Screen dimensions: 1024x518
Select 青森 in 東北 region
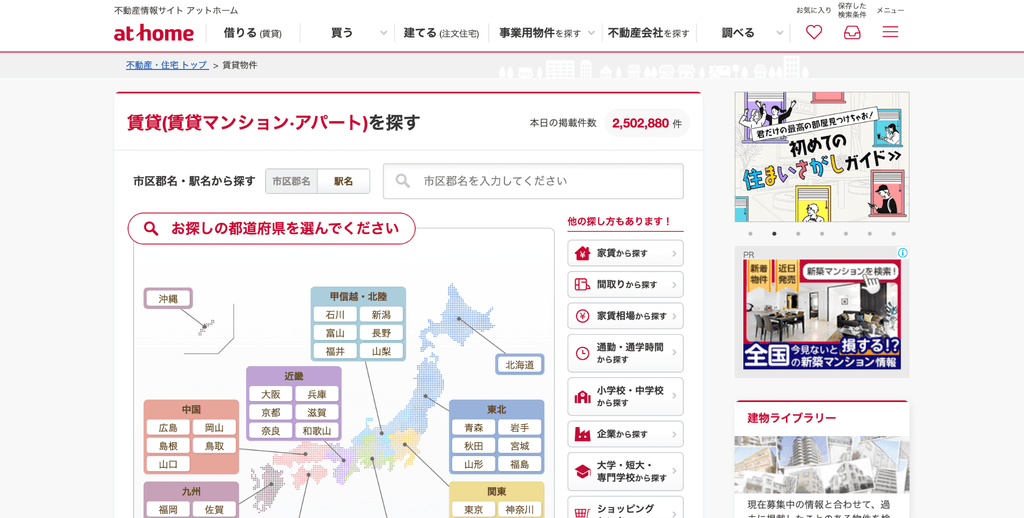coord(473,428)
